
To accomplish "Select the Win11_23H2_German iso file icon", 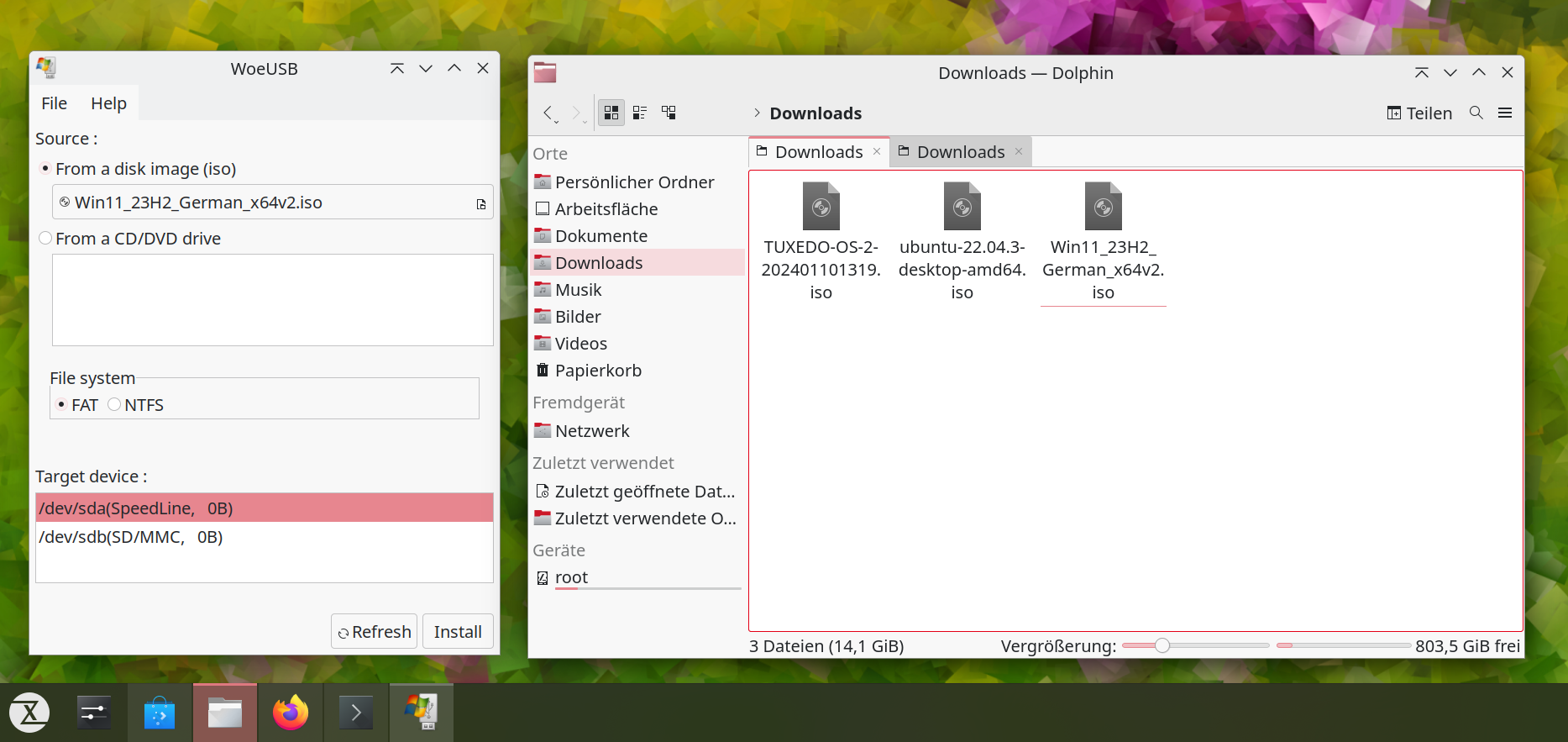I will pyautogui.click(x=1104, y=206).
